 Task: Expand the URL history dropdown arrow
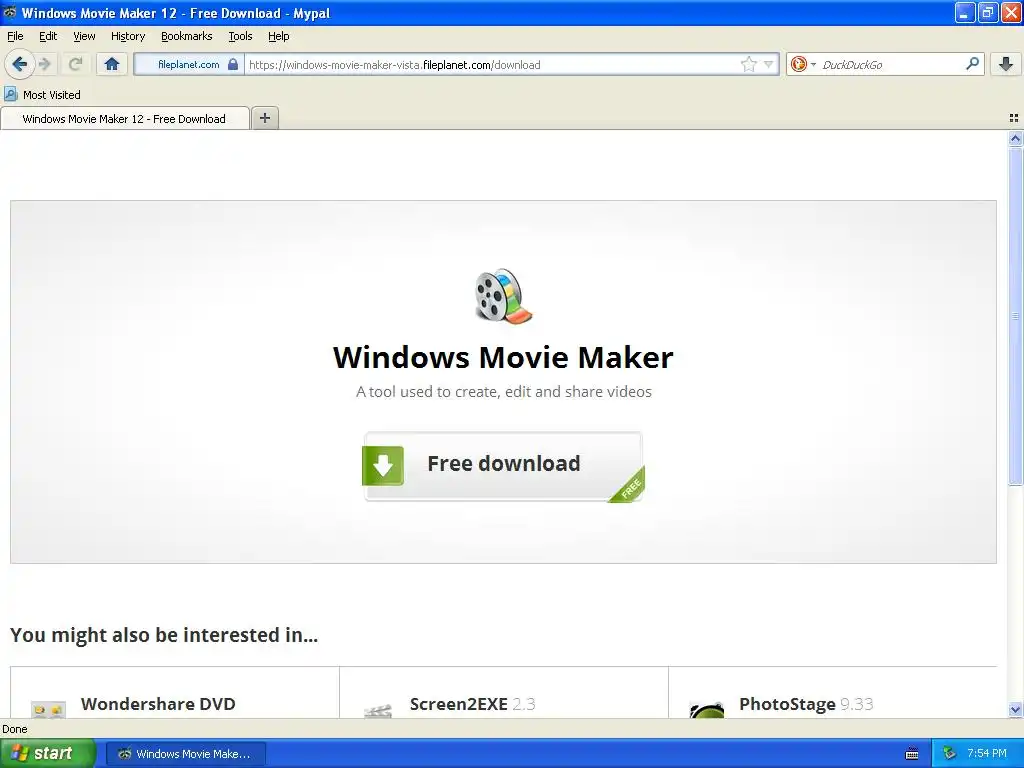click(x=769, y=64)
